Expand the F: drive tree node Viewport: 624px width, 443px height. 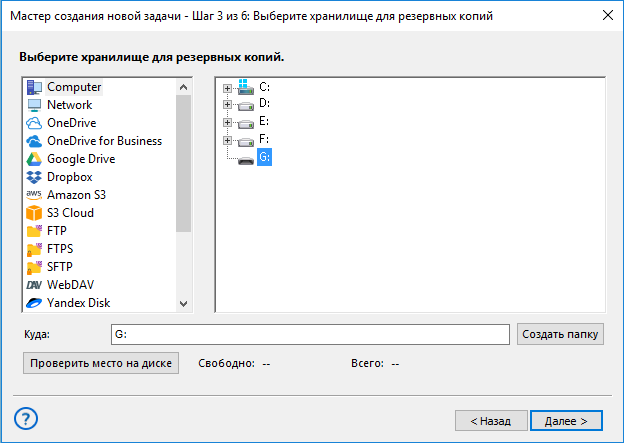coord(228,140)
